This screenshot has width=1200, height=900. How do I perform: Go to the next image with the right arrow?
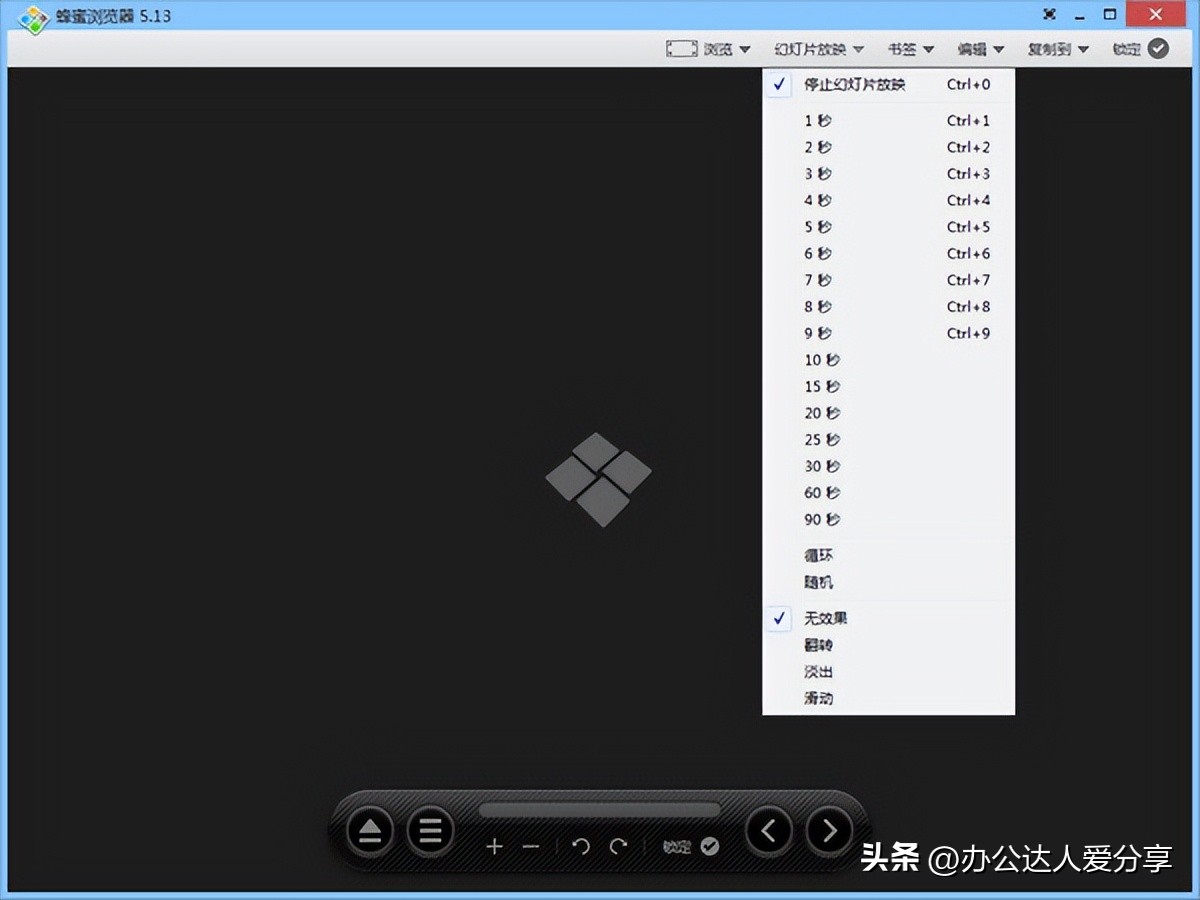click(x=827, y=830)
